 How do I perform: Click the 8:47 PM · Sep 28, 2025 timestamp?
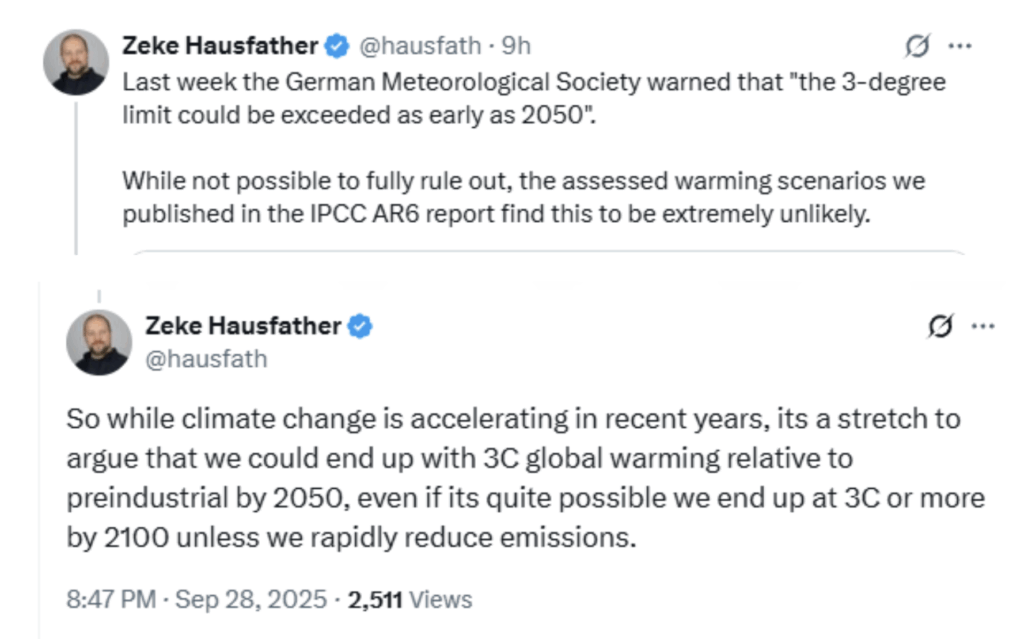pos(196,599)
